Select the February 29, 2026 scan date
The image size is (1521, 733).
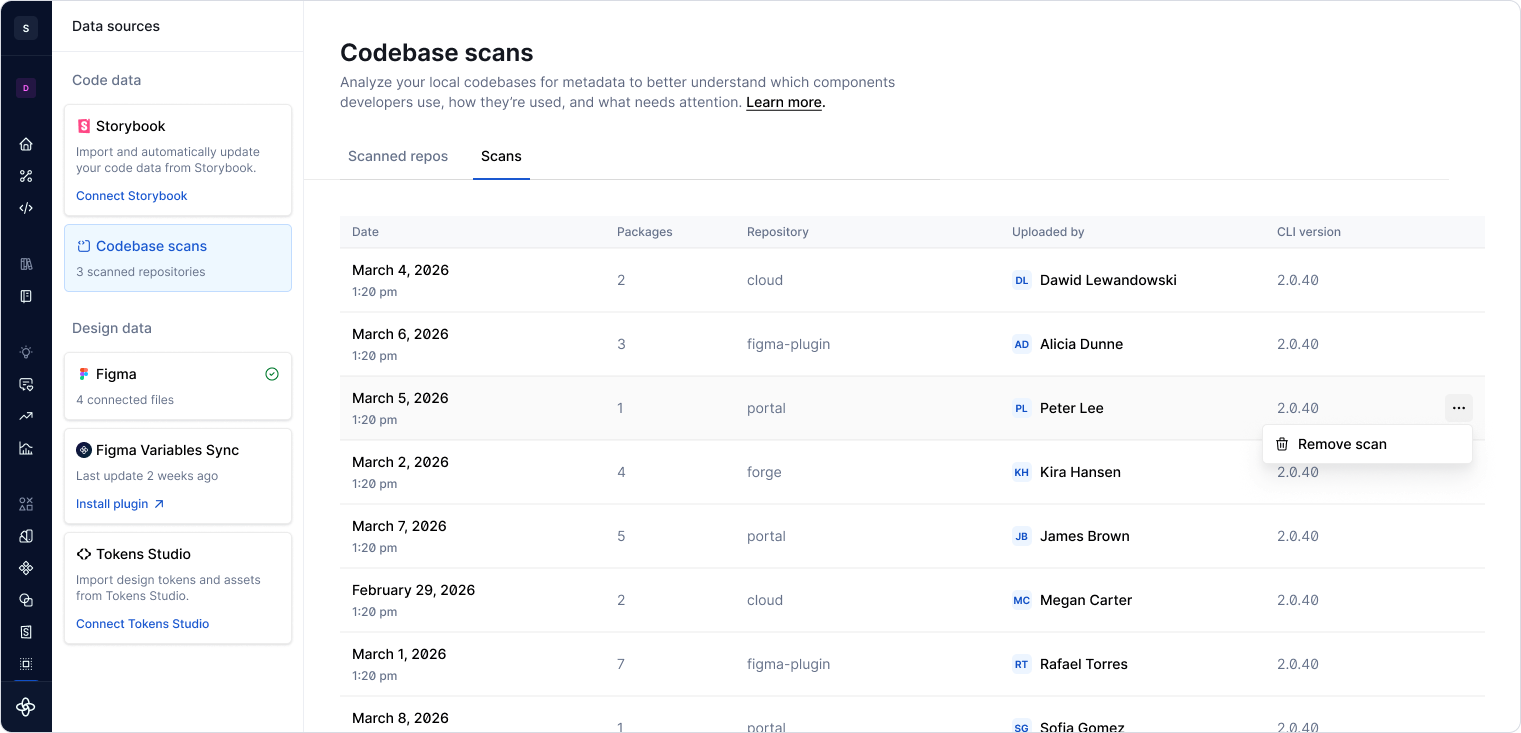[414, 590]
